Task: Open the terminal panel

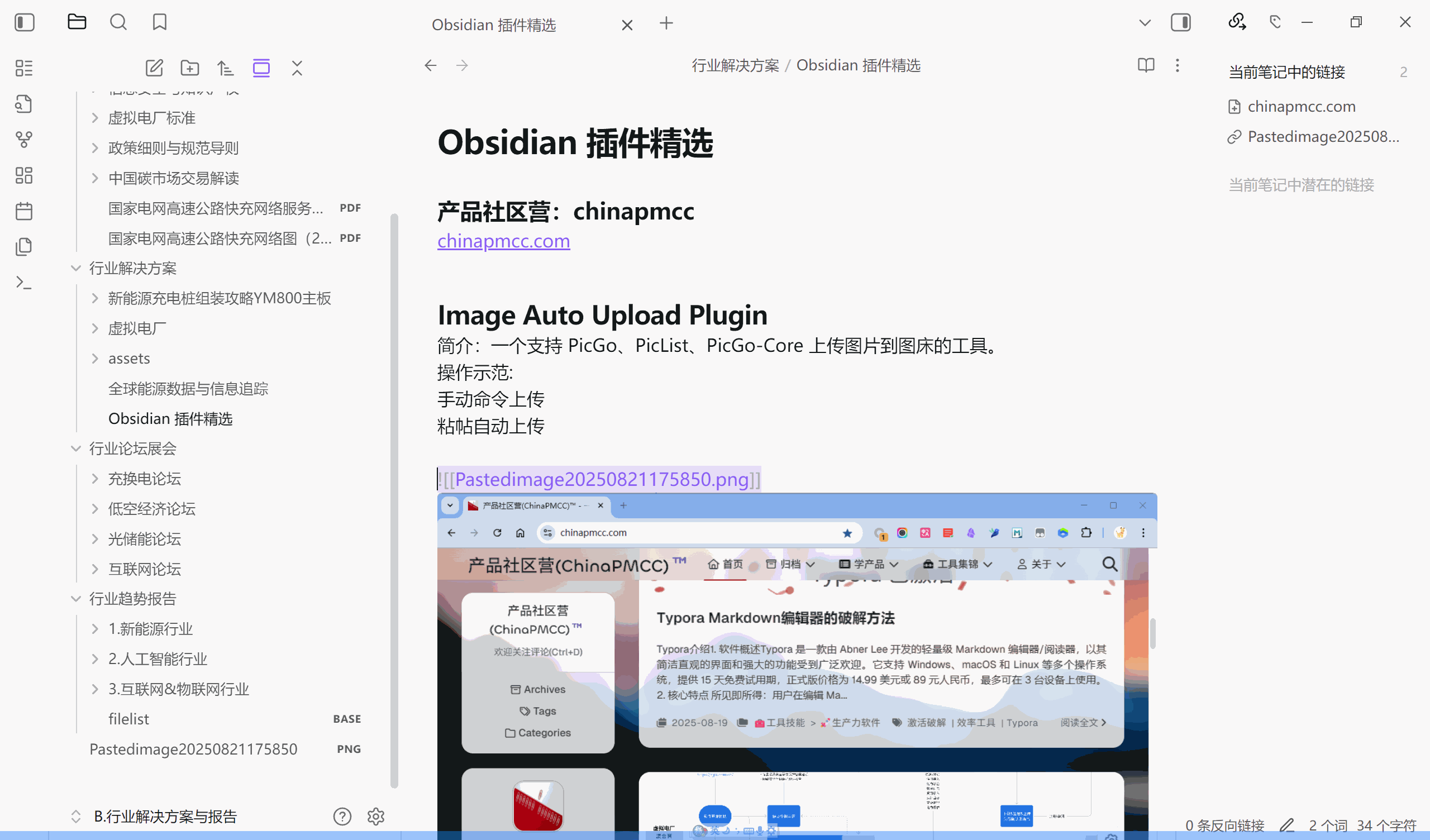Action: pos(24,282)
